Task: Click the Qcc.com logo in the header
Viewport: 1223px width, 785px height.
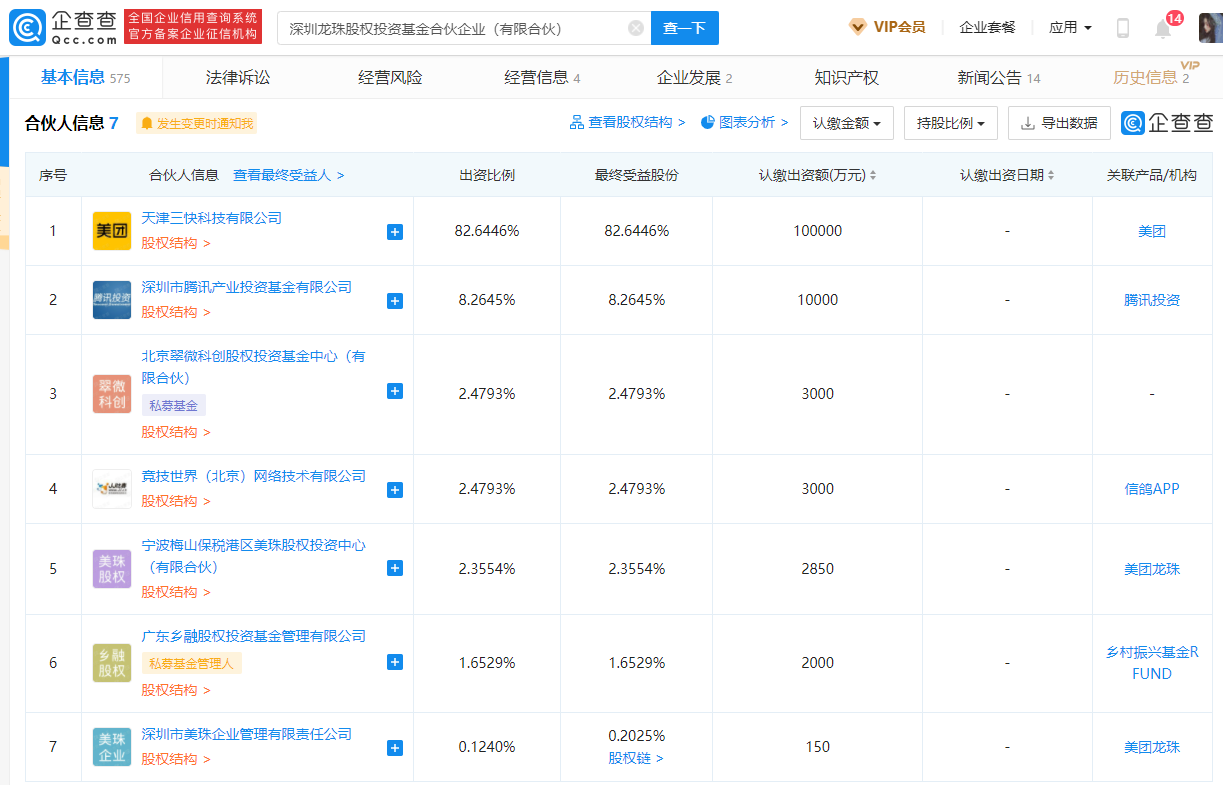Action: tap(62, 28)
